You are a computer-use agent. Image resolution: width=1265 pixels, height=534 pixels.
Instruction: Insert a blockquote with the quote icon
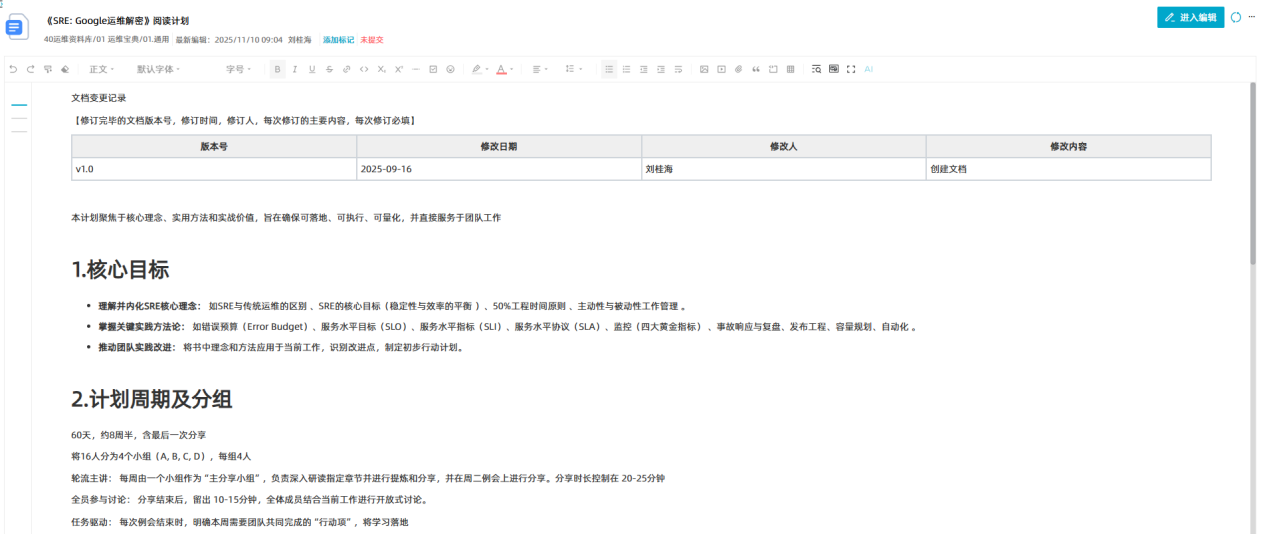coord(755,69)
